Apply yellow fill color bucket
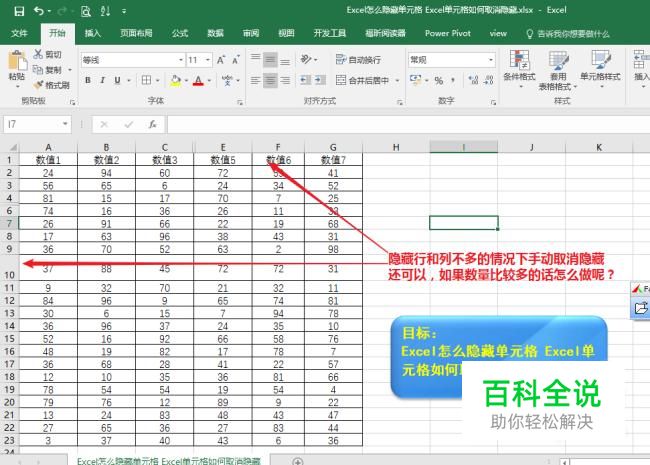650x465 pixels. 175,80
